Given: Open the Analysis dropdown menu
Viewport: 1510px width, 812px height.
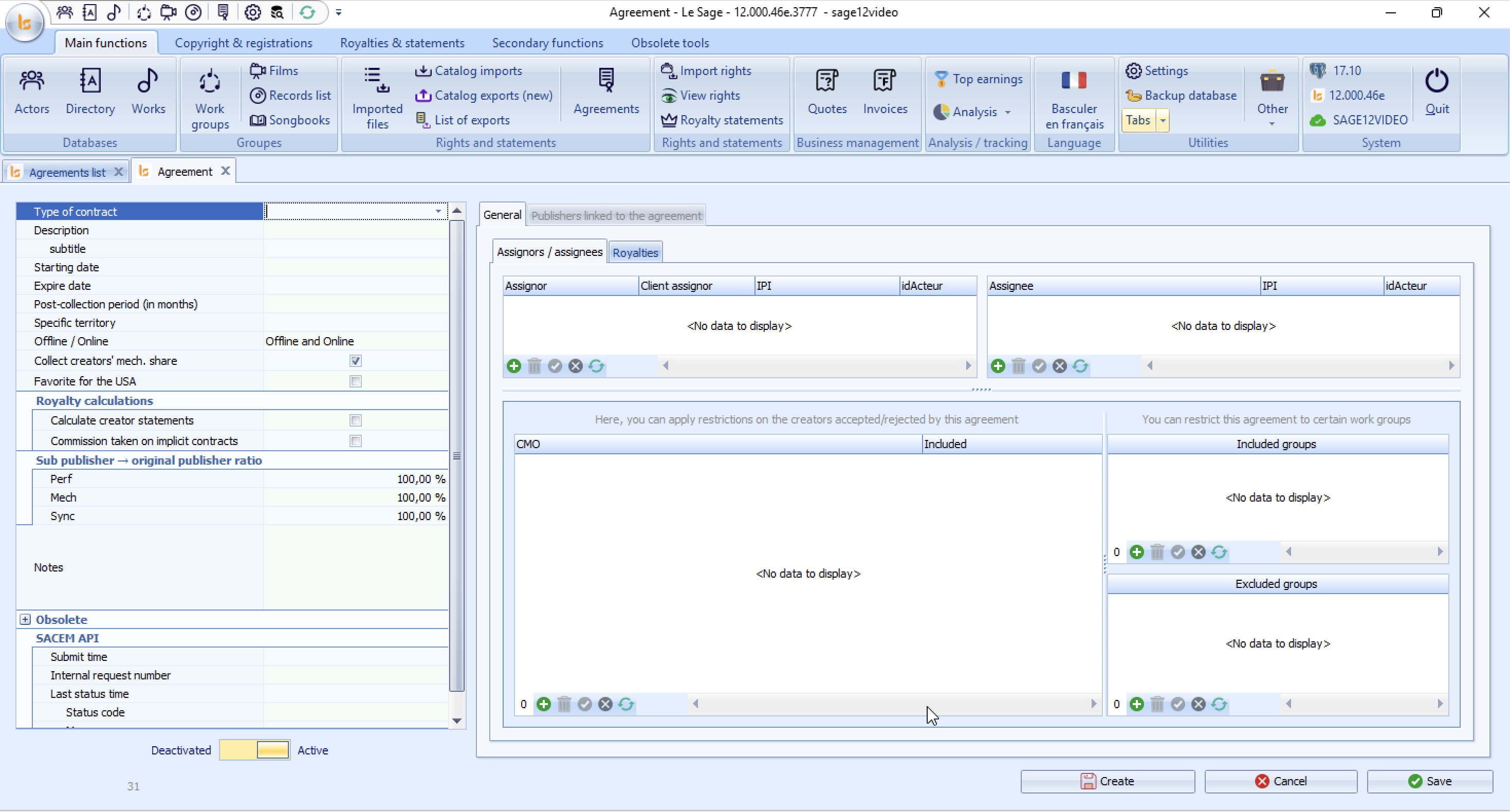Looking at the screenshot, I should pyautogui.click(x=1007, y=112).
